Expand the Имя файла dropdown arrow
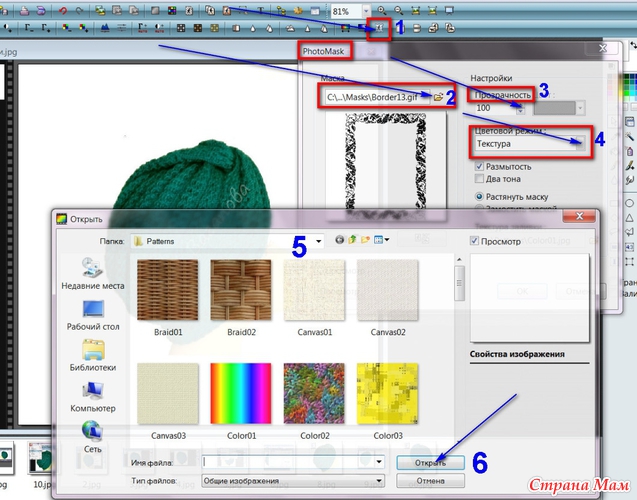 pyautogui.click(x=379, y=462)
